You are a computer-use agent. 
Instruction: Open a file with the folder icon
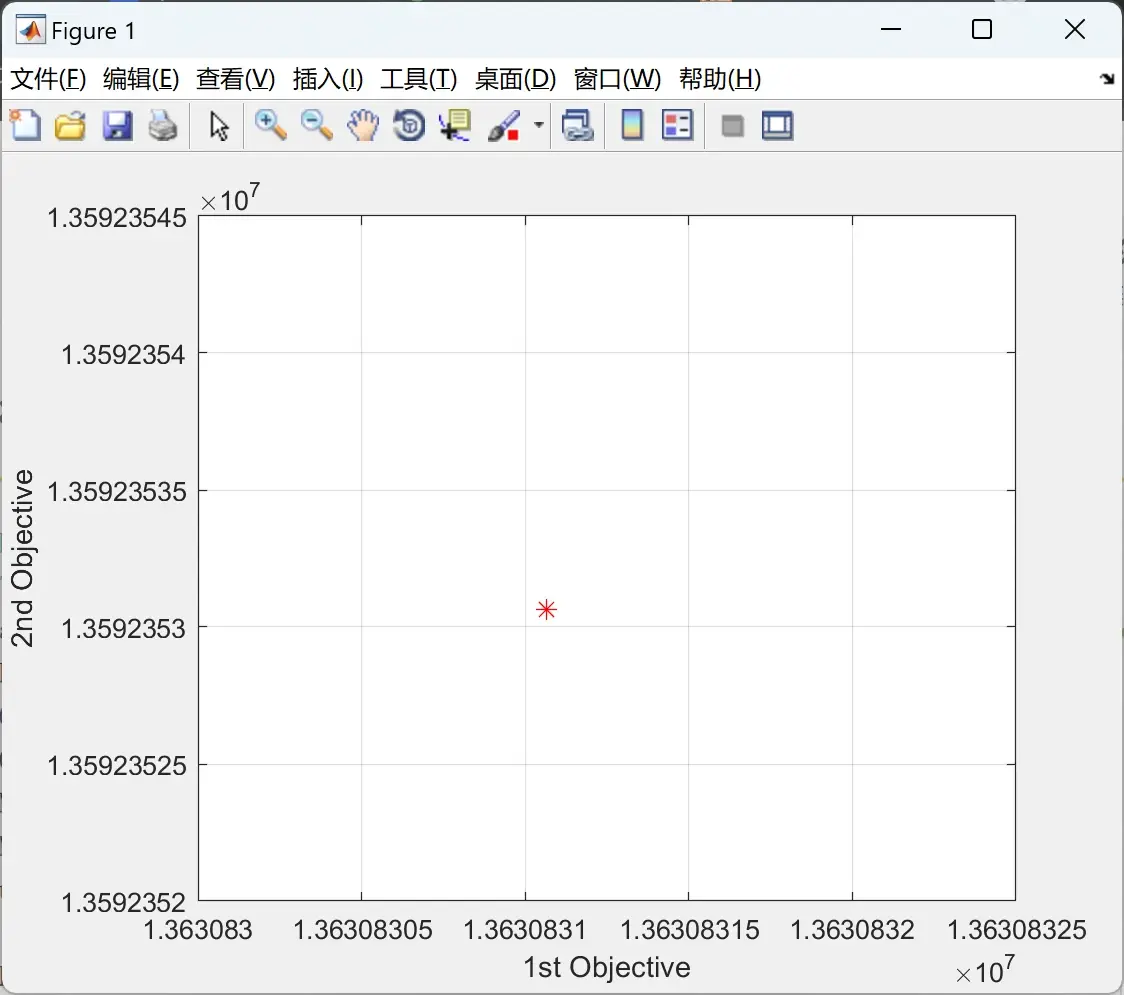coord(70,125)
